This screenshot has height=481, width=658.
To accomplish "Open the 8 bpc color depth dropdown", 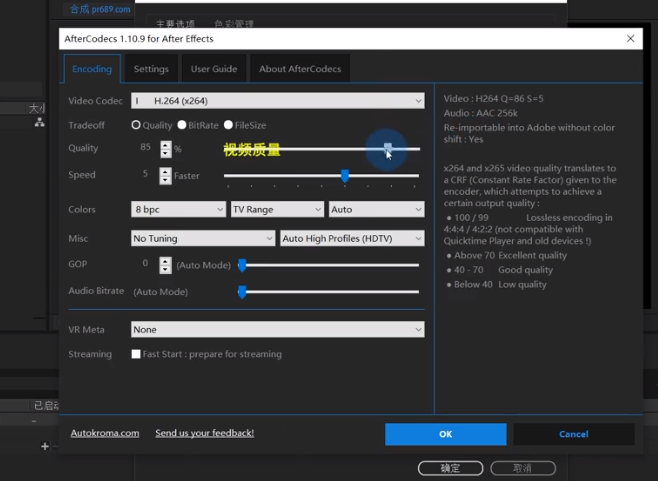I will [178, 209].
